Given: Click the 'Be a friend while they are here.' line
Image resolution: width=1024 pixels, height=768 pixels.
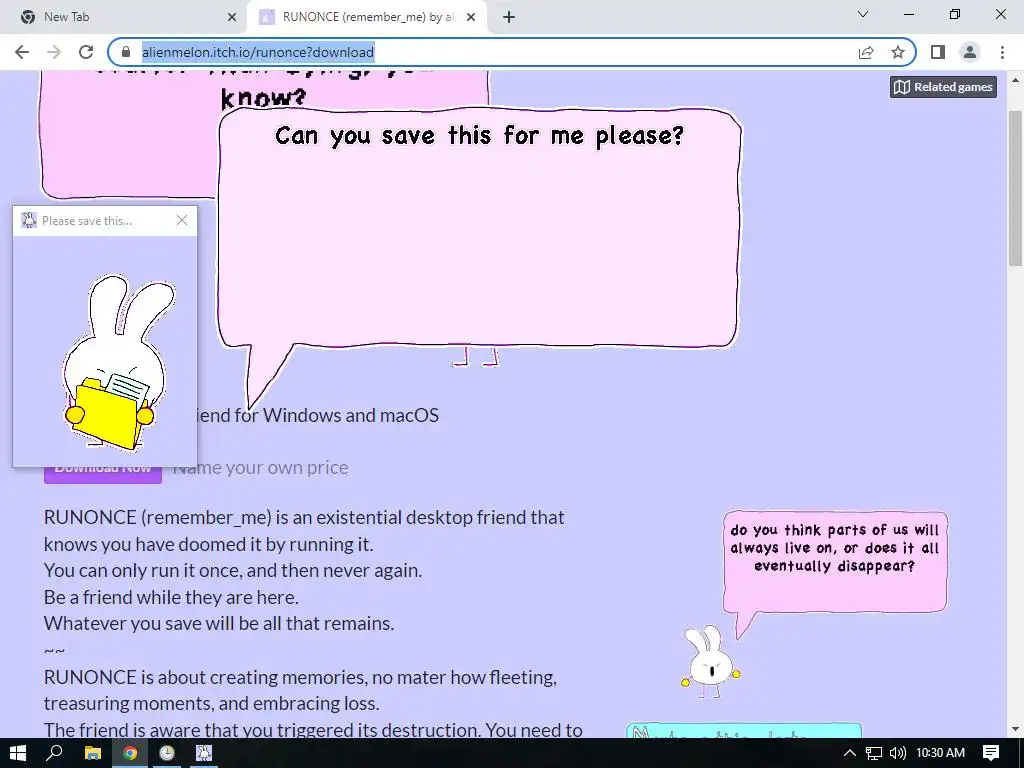Looking at the screenshot, I should tap(171, 597).
